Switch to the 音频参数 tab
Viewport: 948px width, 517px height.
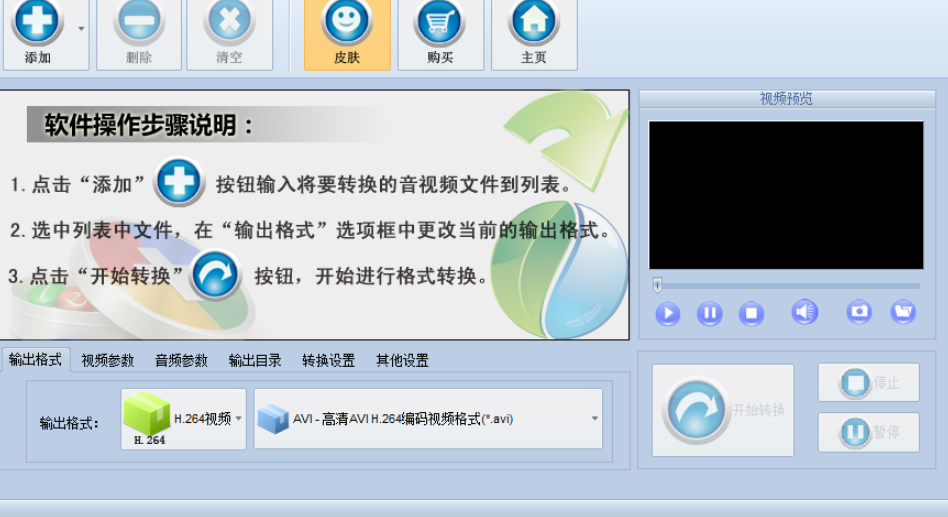click(x=181, y=361)
